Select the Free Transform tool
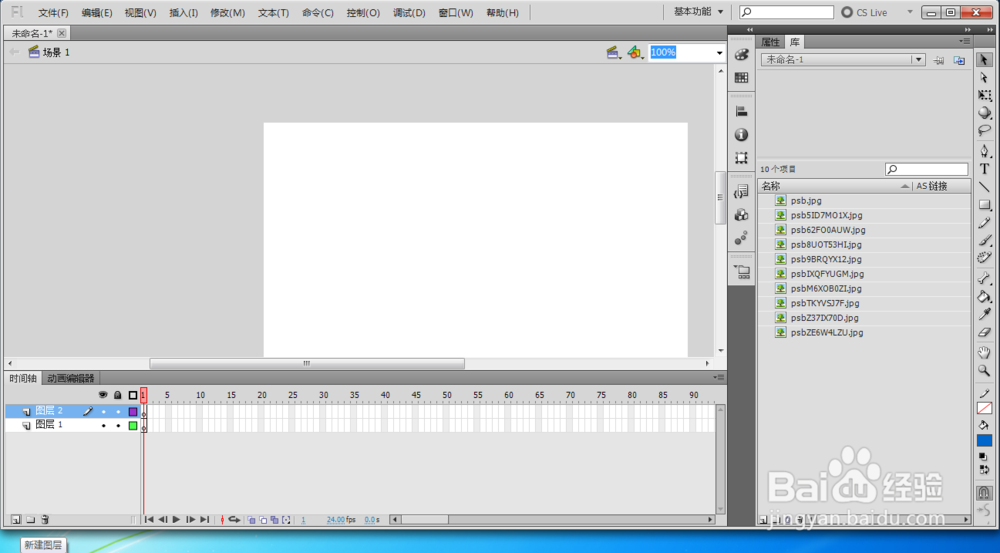This screenshot has width=1000, height=553. pos(984,95)
